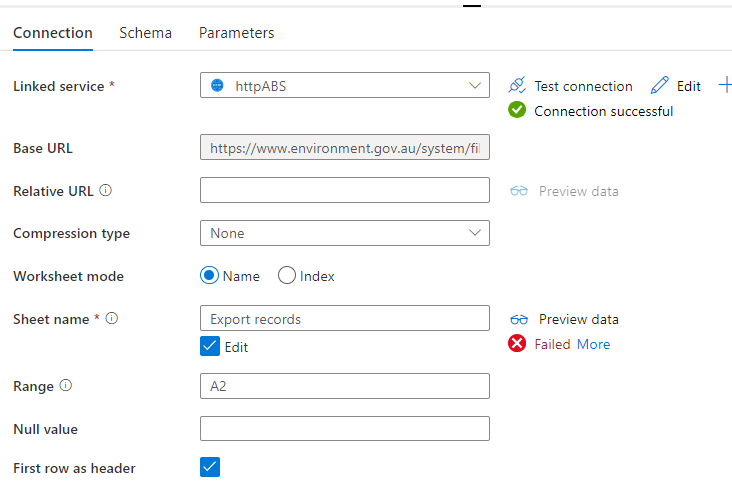Switch to the Parameters tab

(237, 33)
